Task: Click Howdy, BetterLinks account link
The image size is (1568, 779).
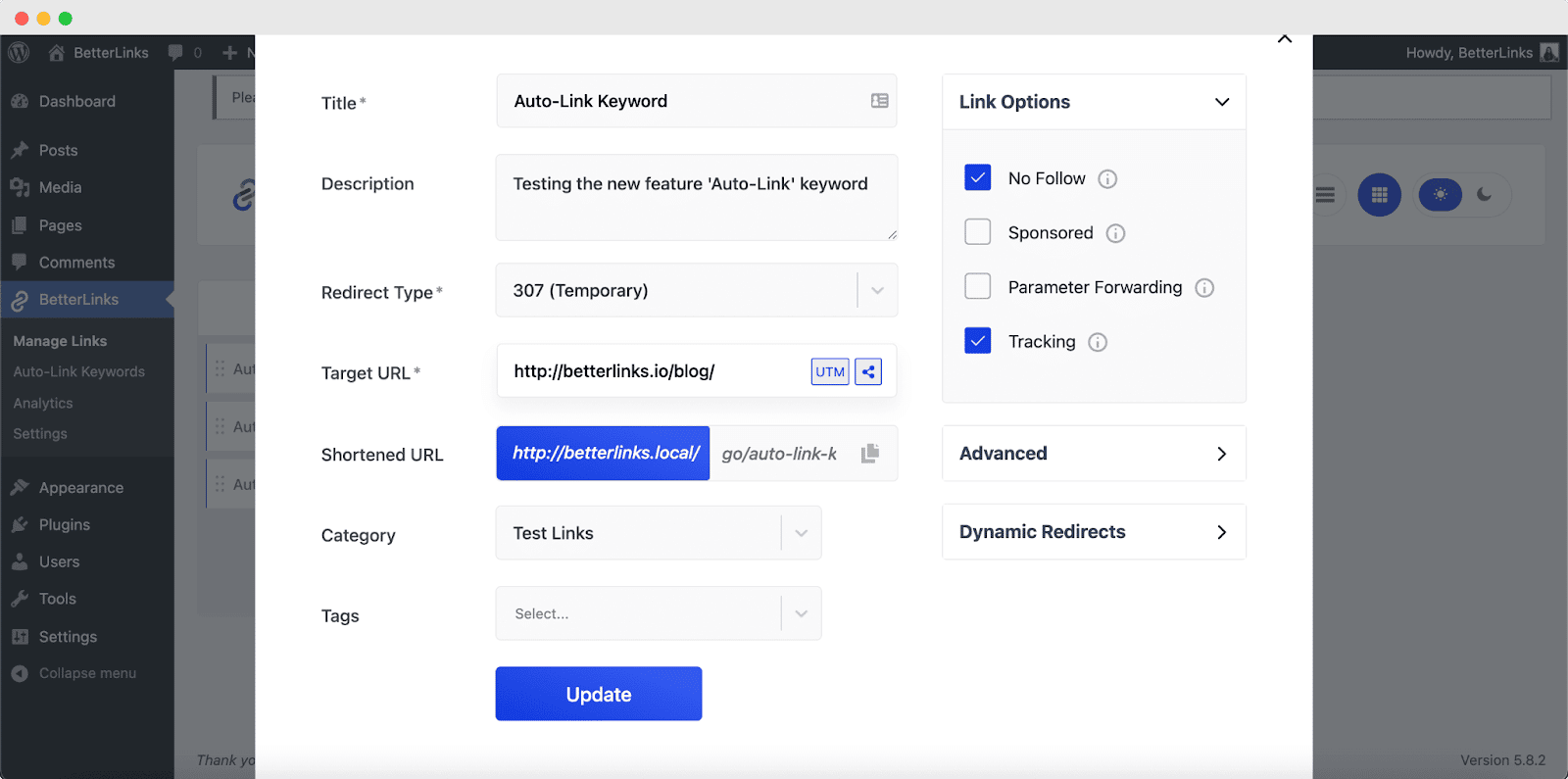Action: click(1469, 53)
